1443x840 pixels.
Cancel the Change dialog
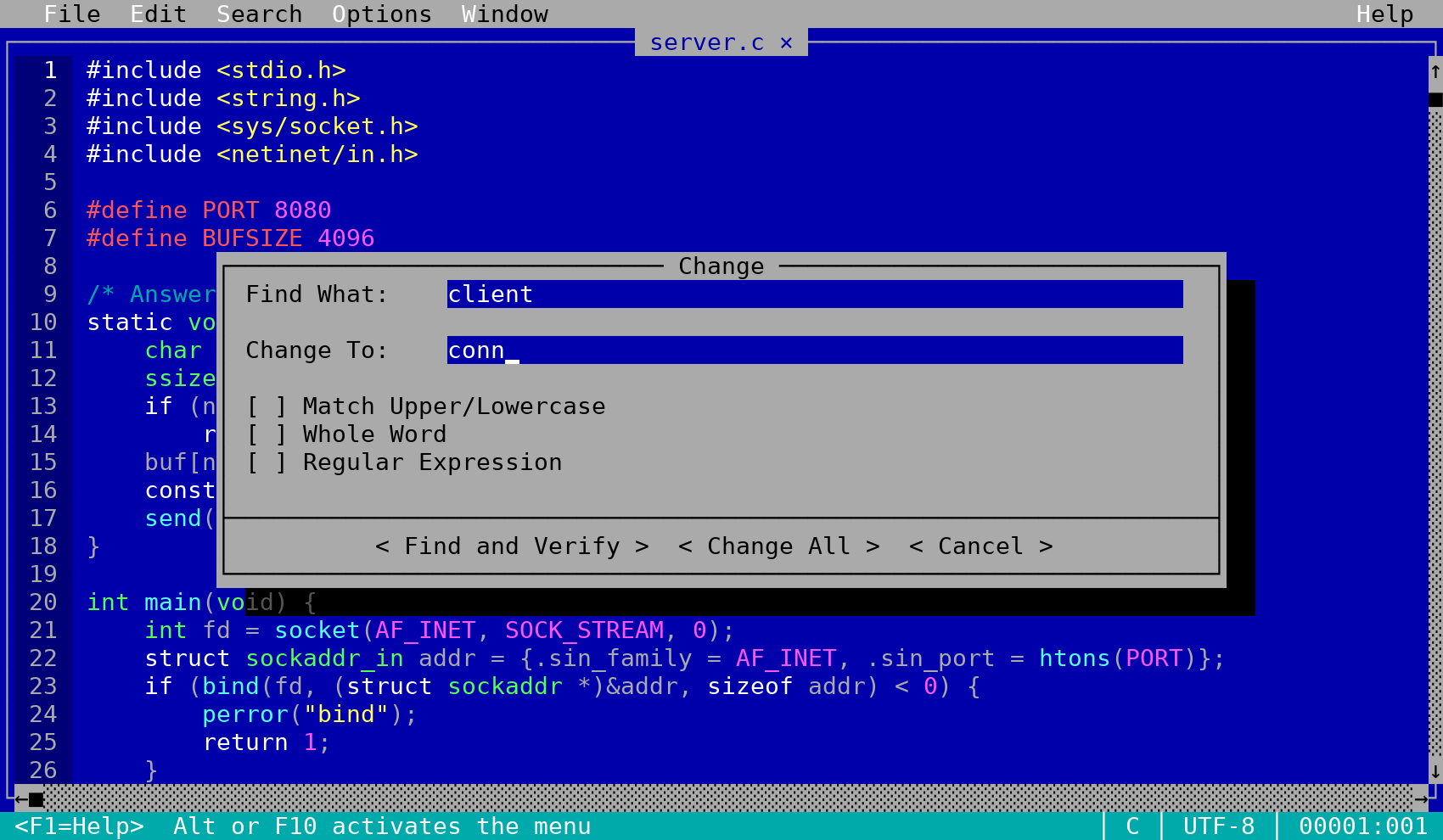point(981,546)
